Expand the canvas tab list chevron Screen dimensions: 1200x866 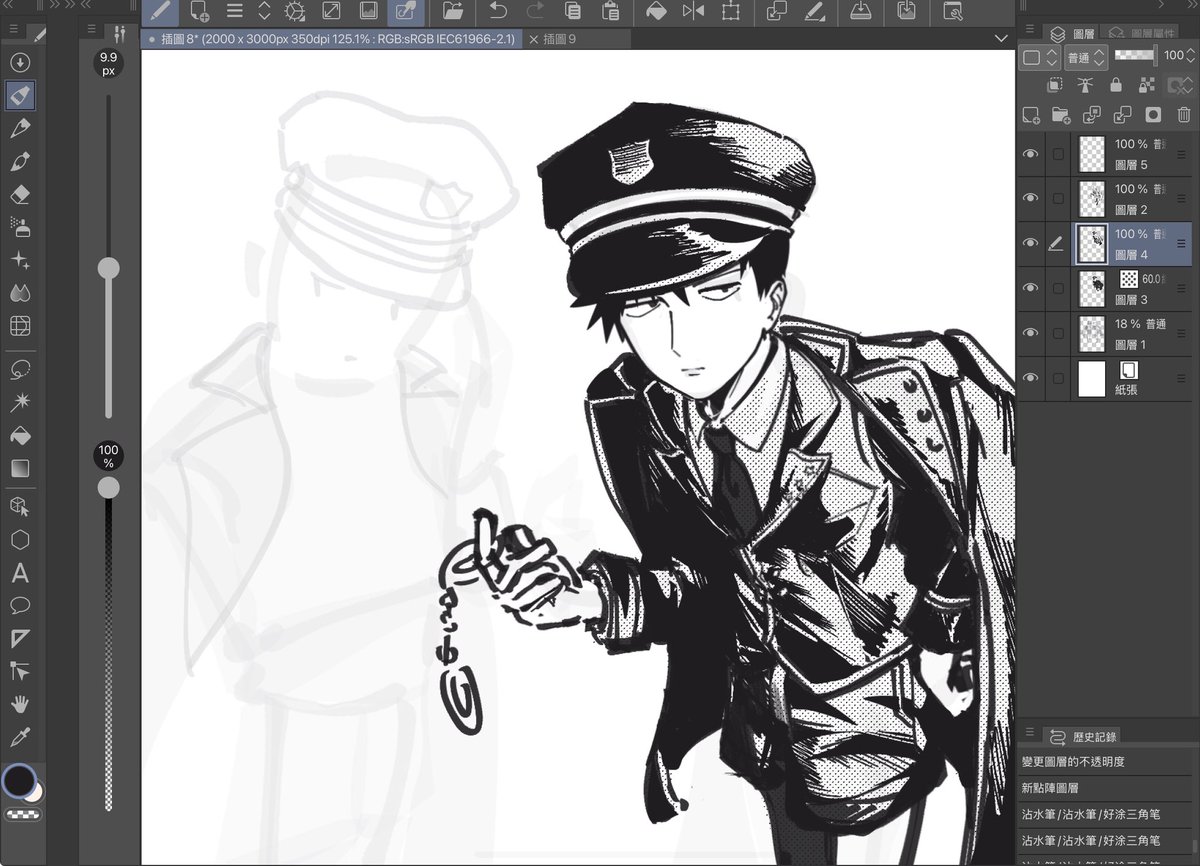click(1001, 39)
